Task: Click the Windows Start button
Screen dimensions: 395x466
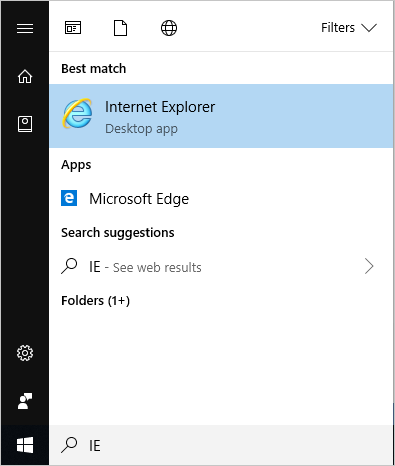Action: 25,445
